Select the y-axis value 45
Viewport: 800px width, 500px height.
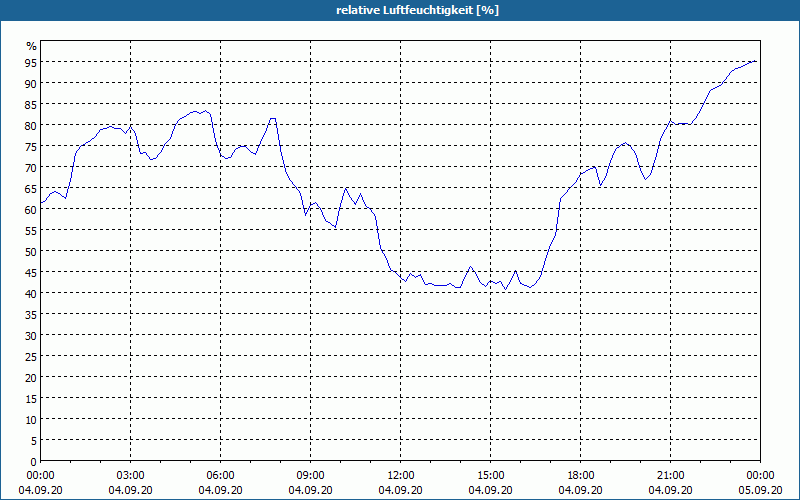click(31, 272)
